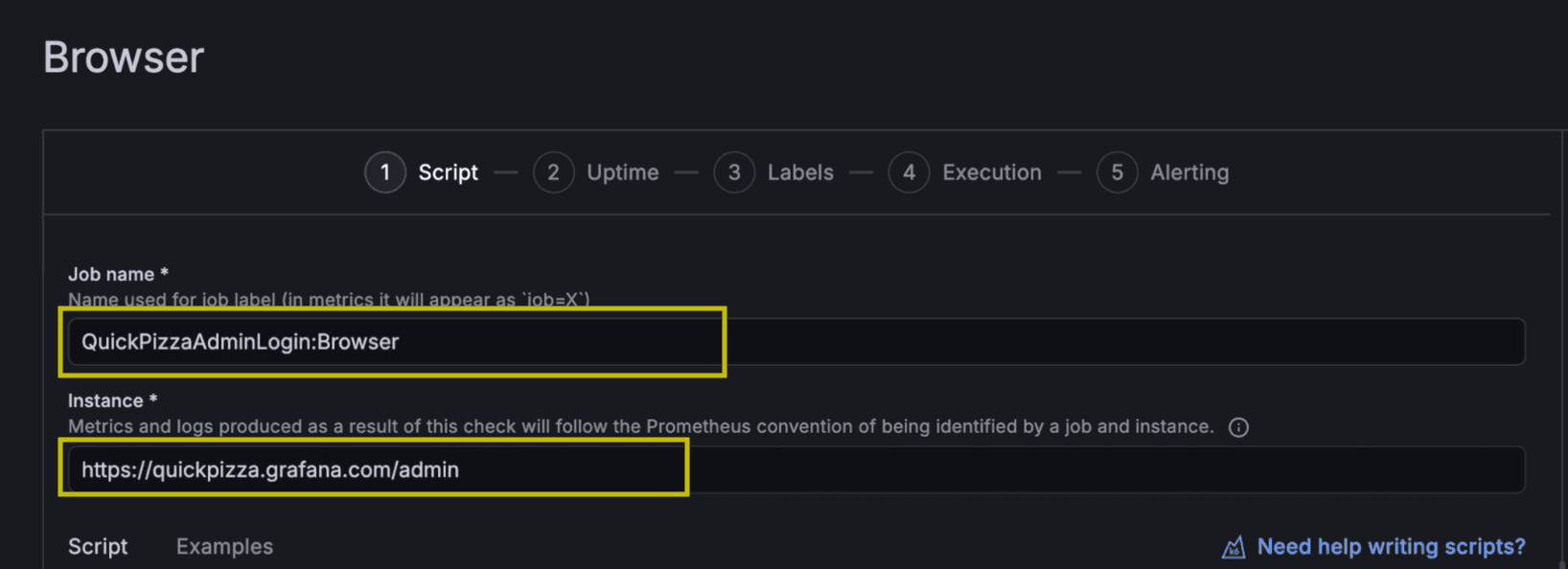The image size is (1568, 569).
Task: Switch to the Examples tab
Action: point(224,546)
